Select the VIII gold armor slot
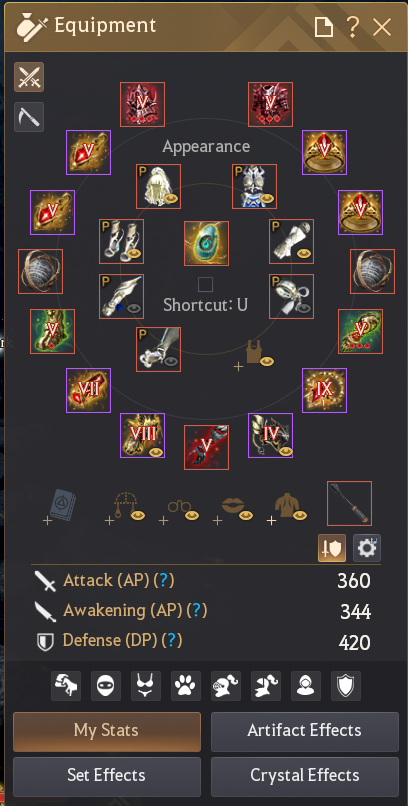 (x=142, y=435)
